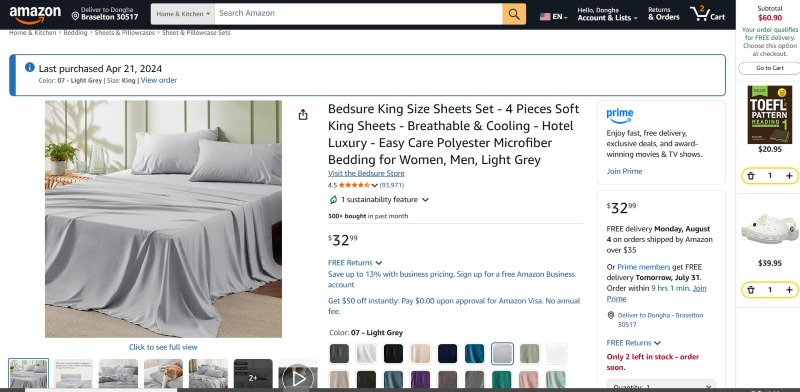Screen dimensions: 800x392
Task: Open the shopping cart icon
Action: pyautogui.click(x=707, y=13)
